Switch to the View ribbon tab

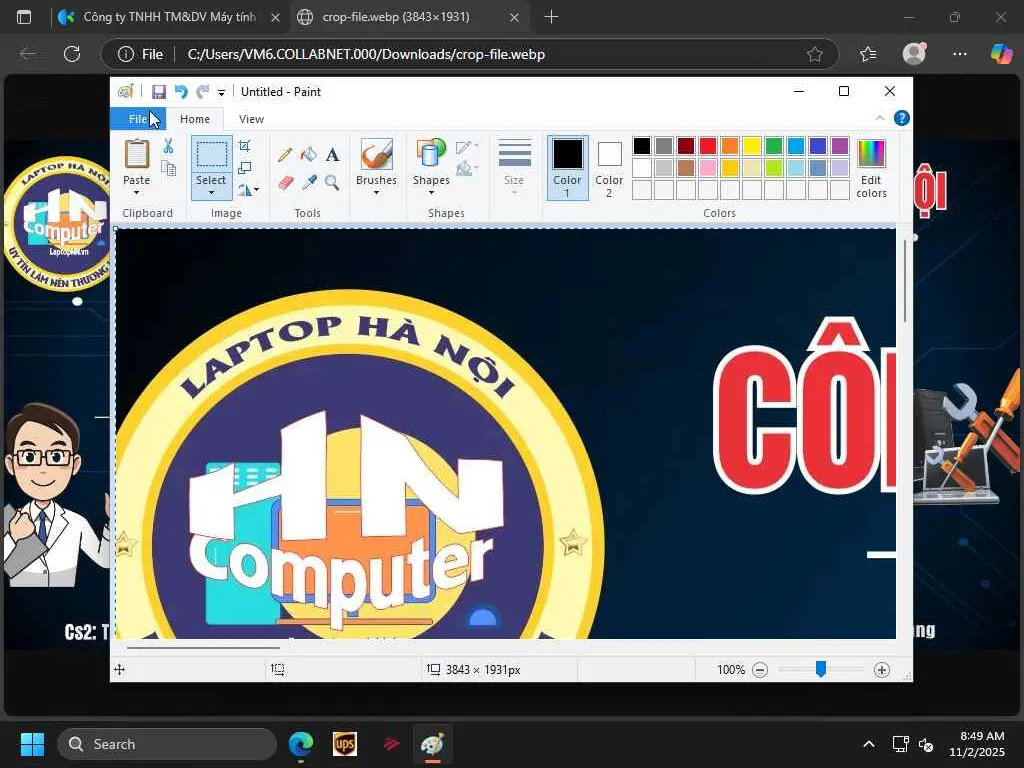coord(251,119)
